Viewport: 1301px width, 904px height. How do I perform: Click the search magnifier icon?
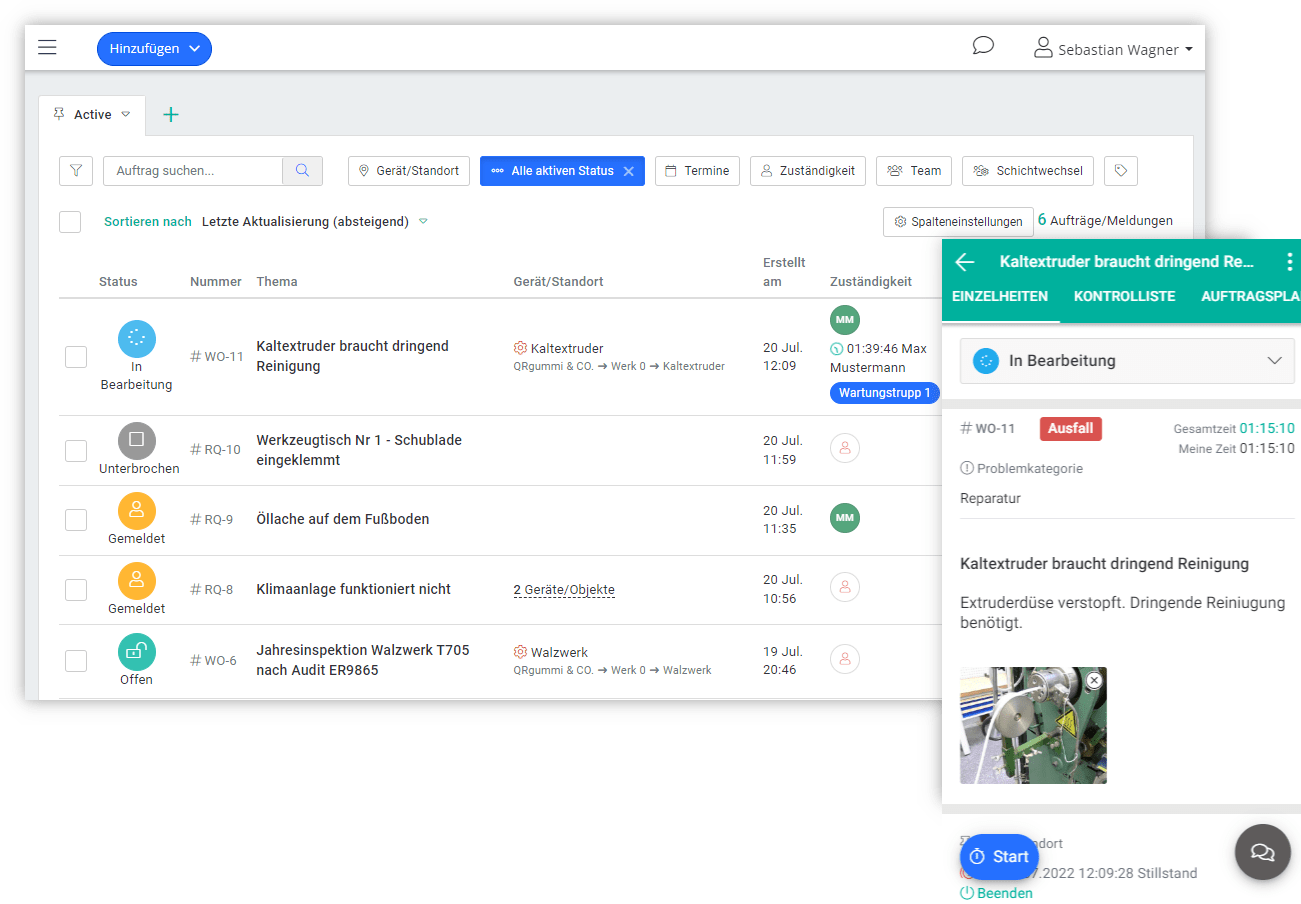302,170
